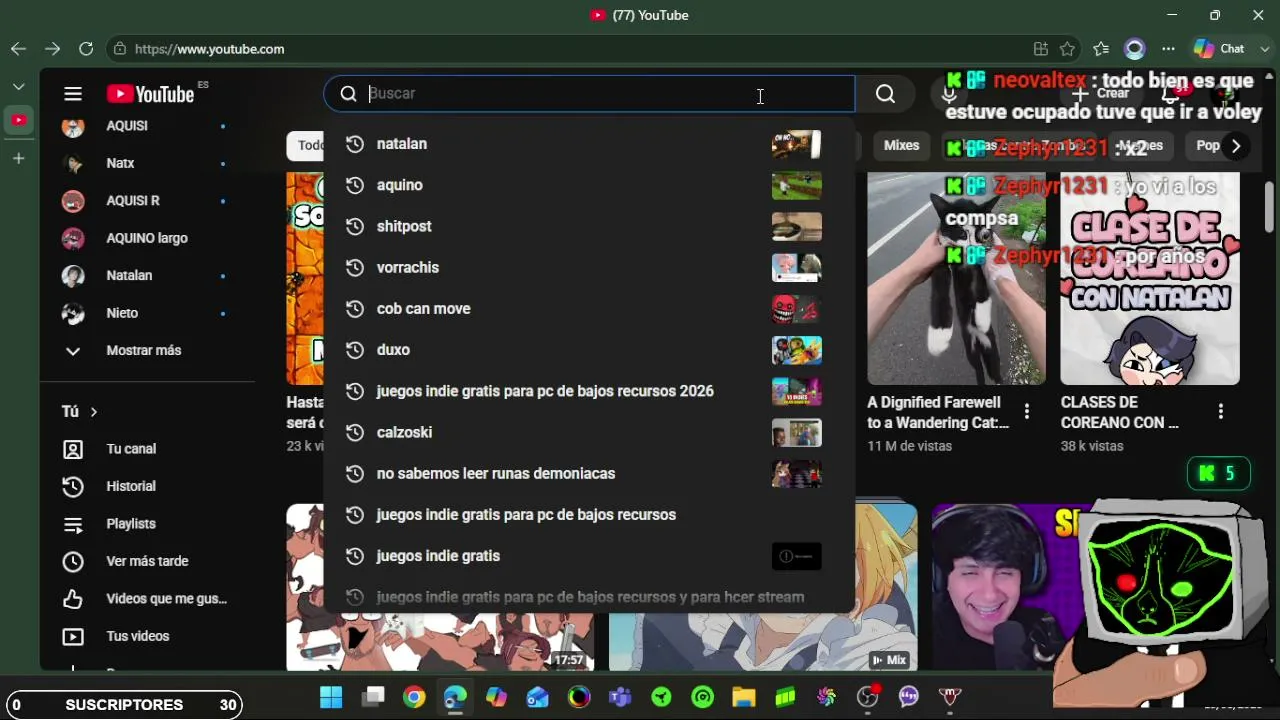
Task: Open the AQUINO largo channel subscription
Action: click(148, 238)
